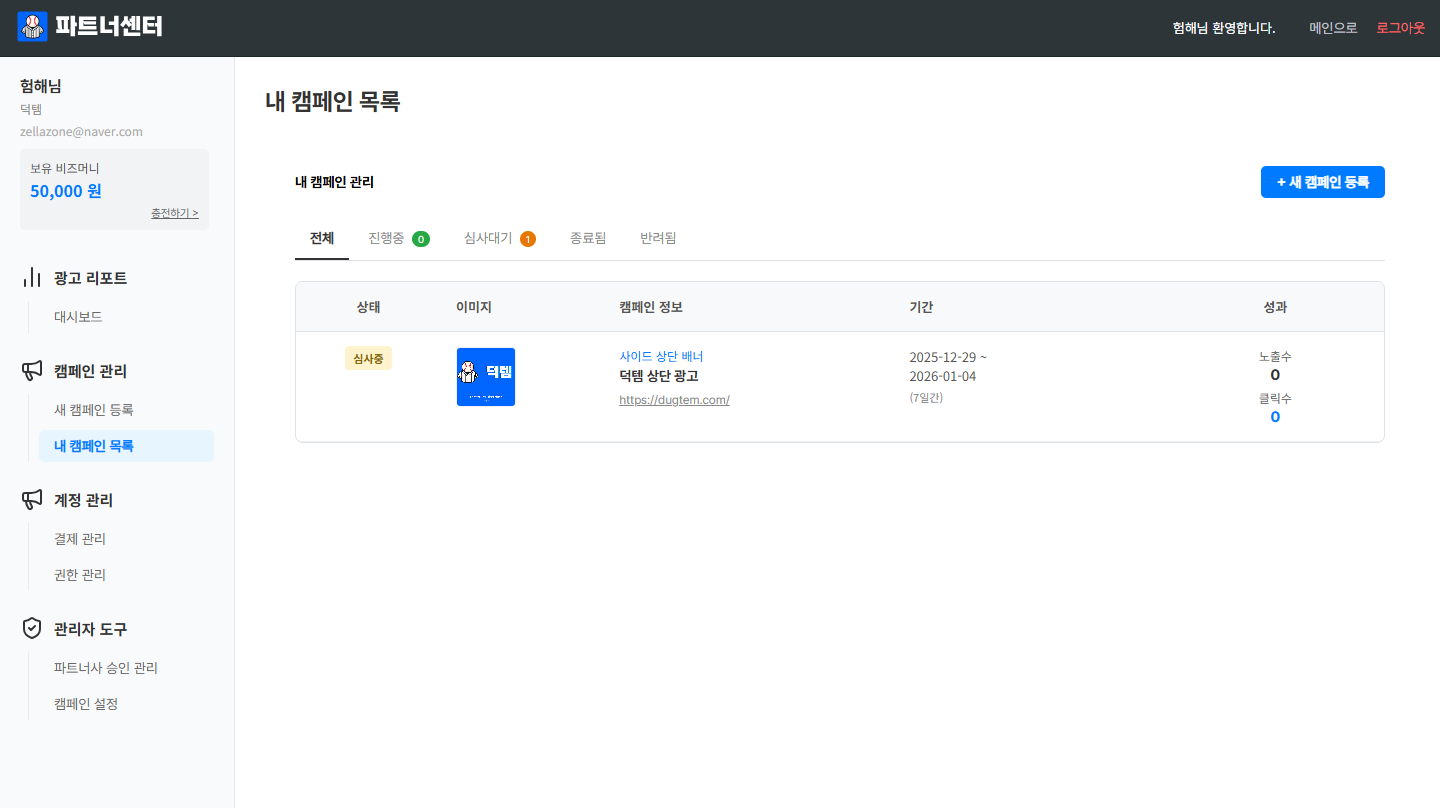The width and height of the screenshot is (1440, 808).
Task: Open 대시보드 in the sidebar
Action: coord(78,317)
